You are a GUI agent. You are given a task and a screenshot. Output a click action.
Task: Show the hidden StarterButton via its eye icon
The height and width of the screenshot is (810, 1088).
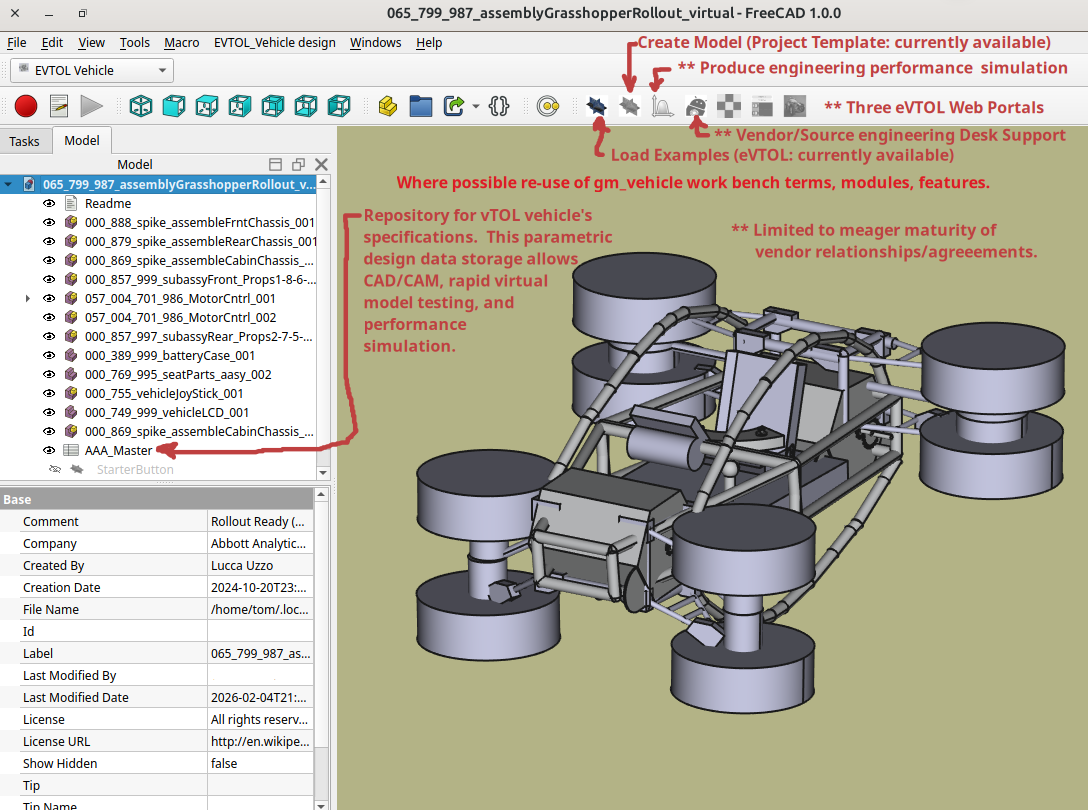pyautogui.click(x=55, y=469)
